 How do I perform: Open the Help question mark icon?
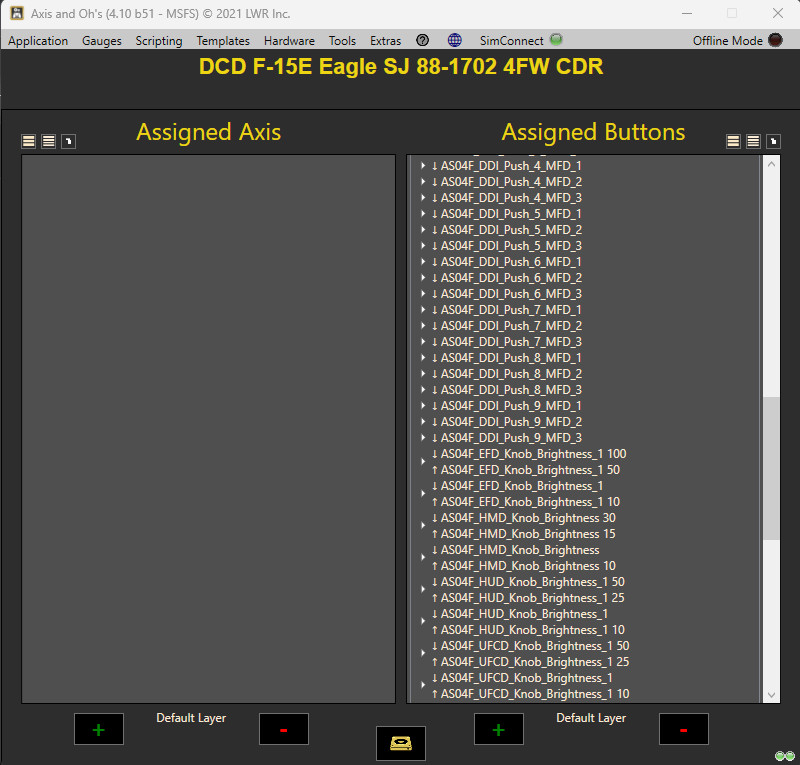point(422,41)
